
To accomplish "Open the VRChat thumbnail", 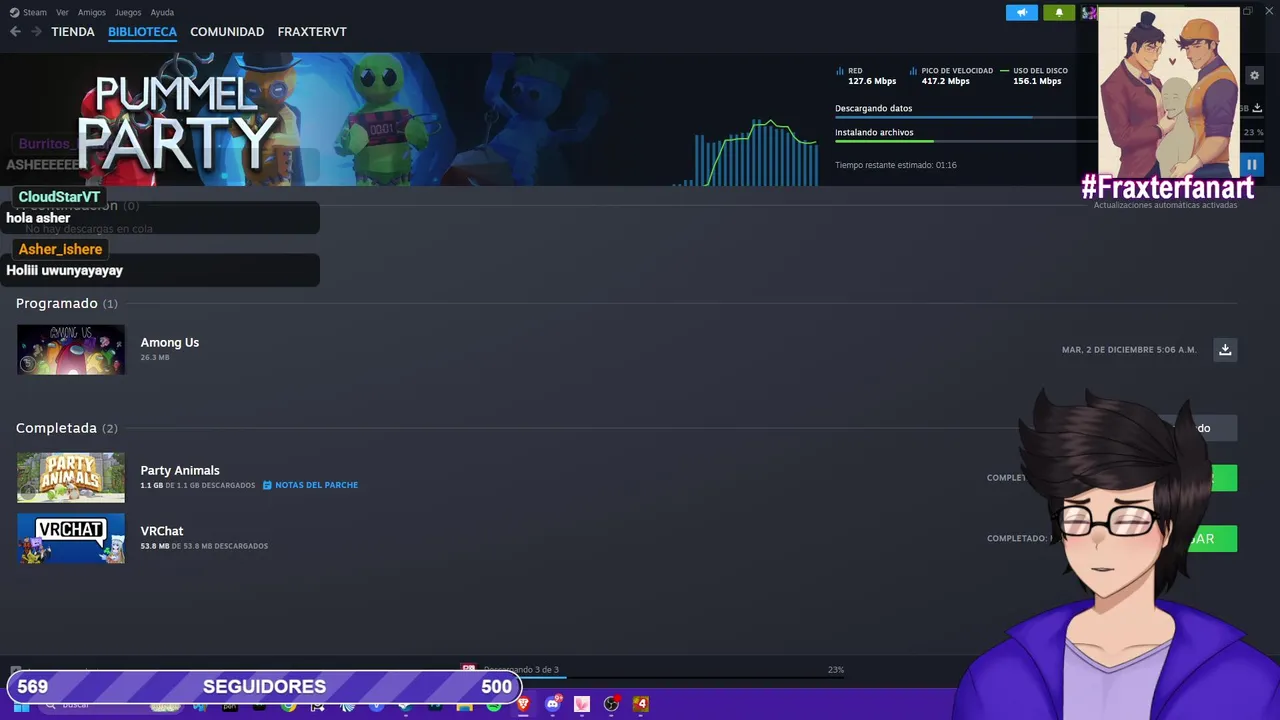I will click(71, 538).
